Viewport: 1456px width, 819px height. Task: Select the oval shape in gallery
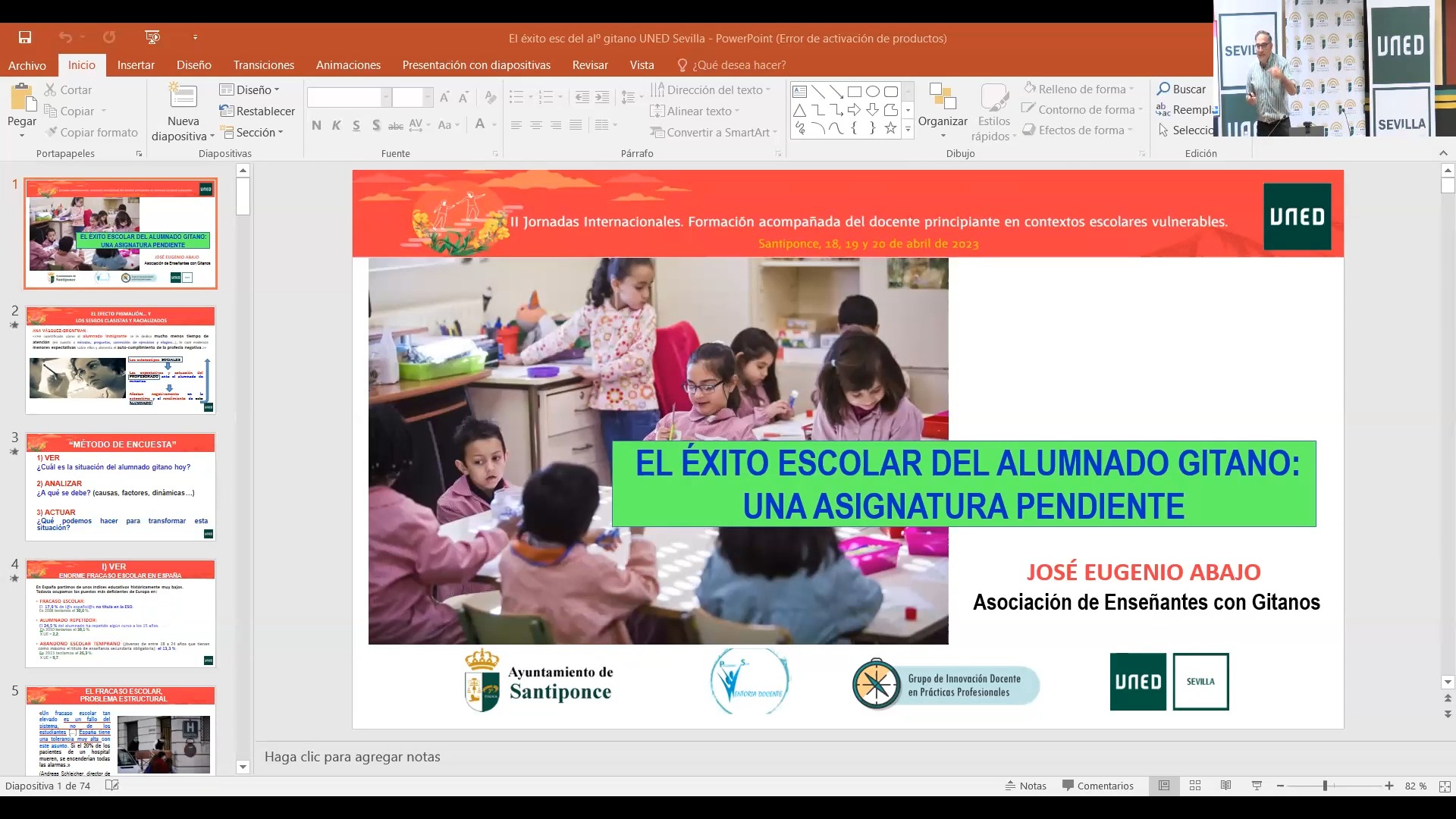click(x=873, y=92)
